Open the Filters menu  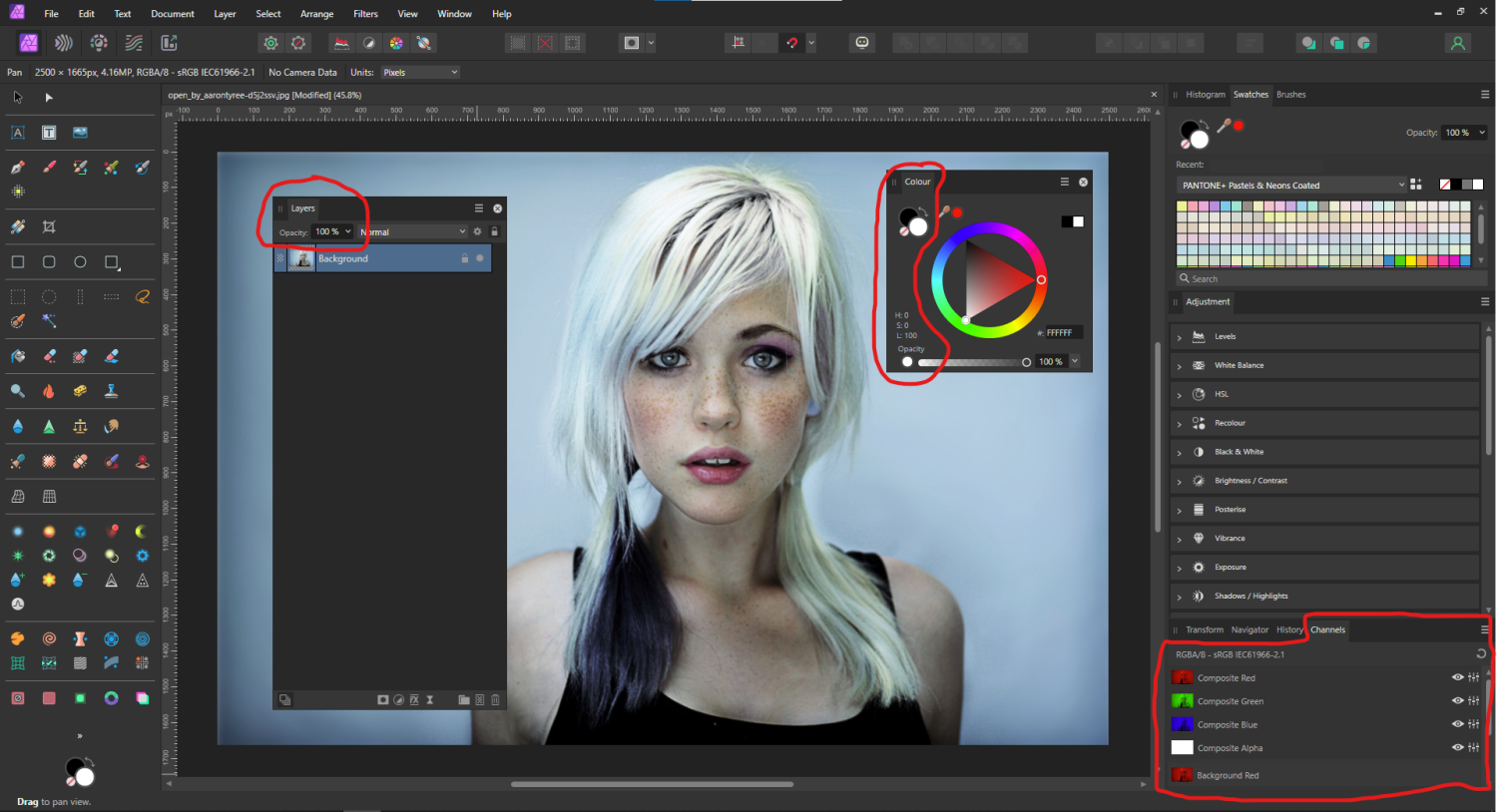pyautogui.click(x=365, y=14)
